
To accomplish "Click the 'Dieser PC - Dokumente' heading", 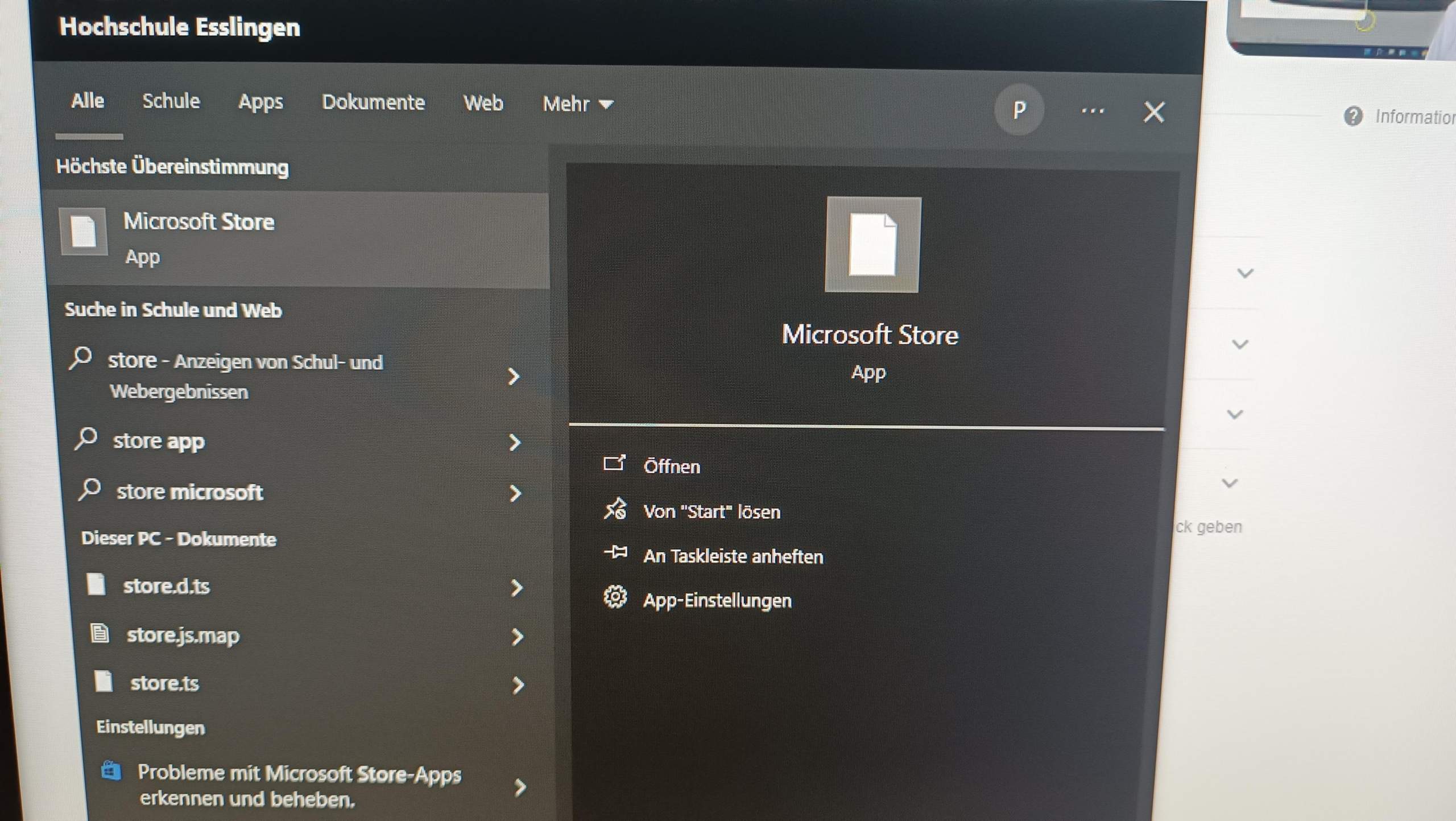I will coord(179,539).
